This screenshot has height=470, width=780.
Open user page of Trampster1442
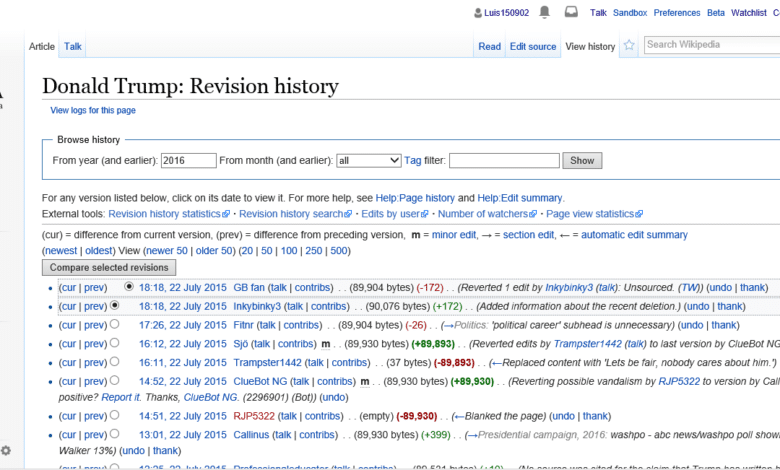tap(268, 363)
